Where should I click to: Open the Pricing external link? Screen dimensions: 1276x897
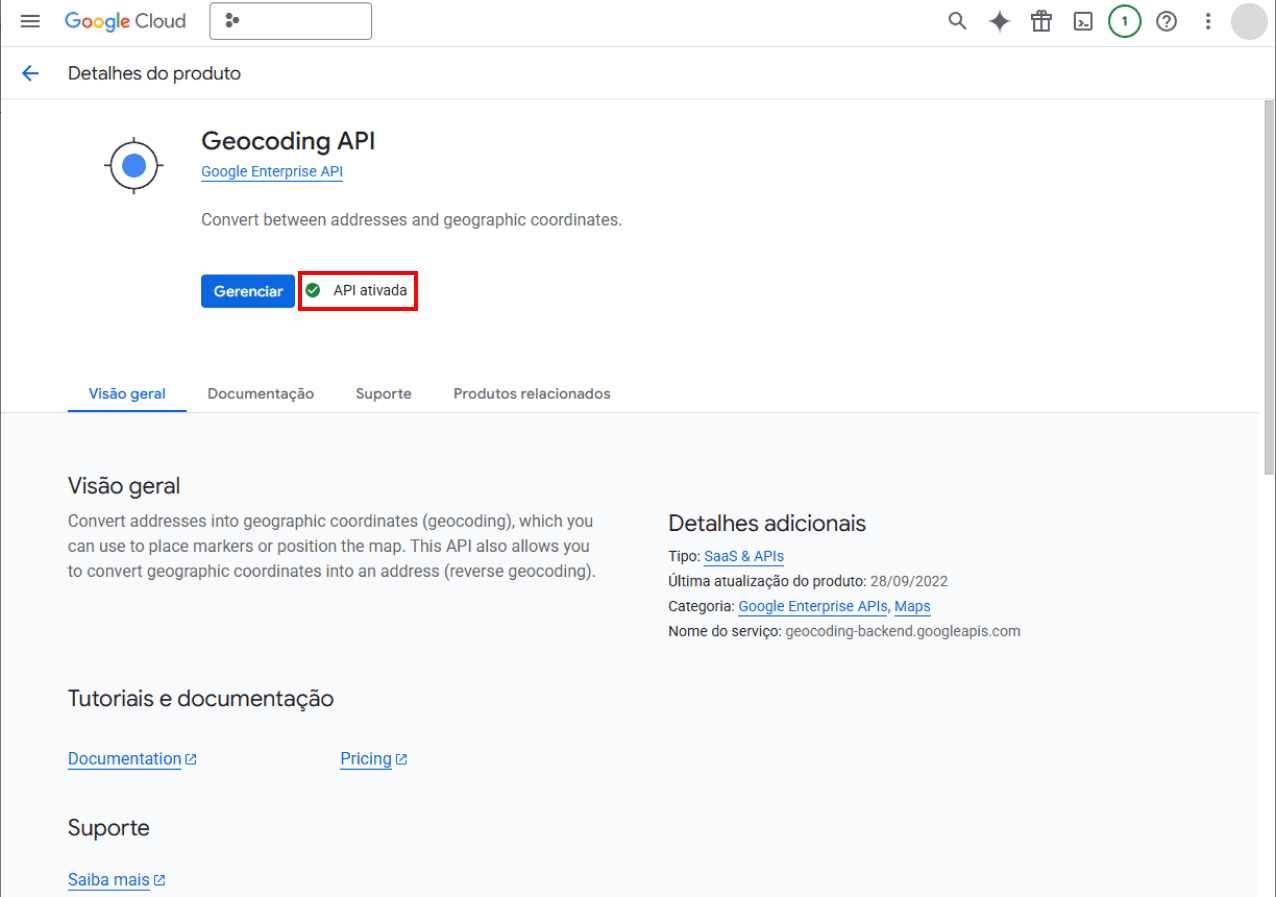click(366, 759)
